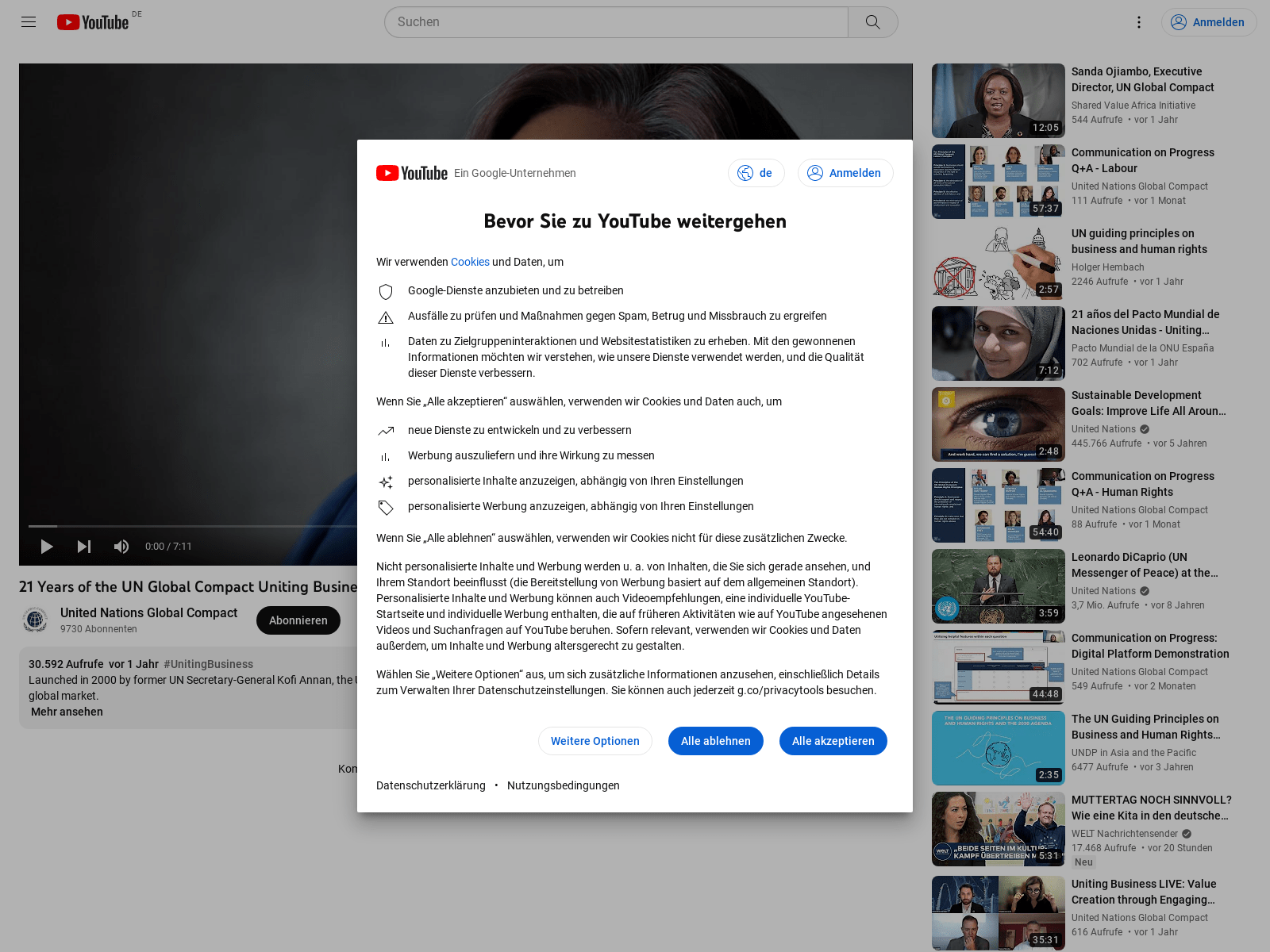Image resolution: width=1270 pixels, height=952 pixels.
Task: Open the United Nations Global Compact channel avatar
Action: [x=35, y=620]
